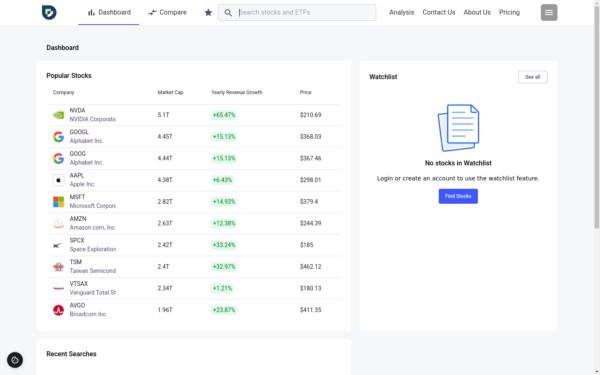Screen dimensions: 600x375
Task: Open the Compare tab
Action: pos(167,12)
